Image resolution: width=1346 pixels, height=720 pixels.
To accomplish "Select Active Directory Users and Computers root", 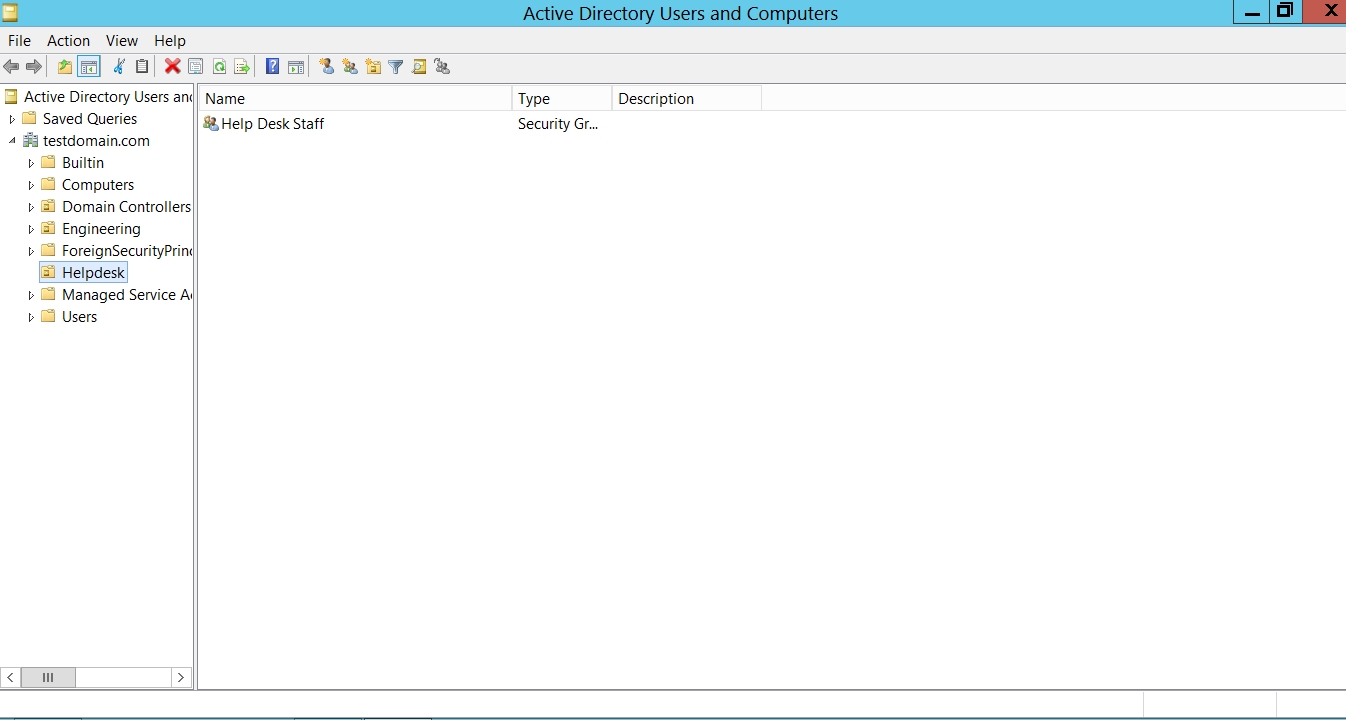I will (x=107, y=97).
